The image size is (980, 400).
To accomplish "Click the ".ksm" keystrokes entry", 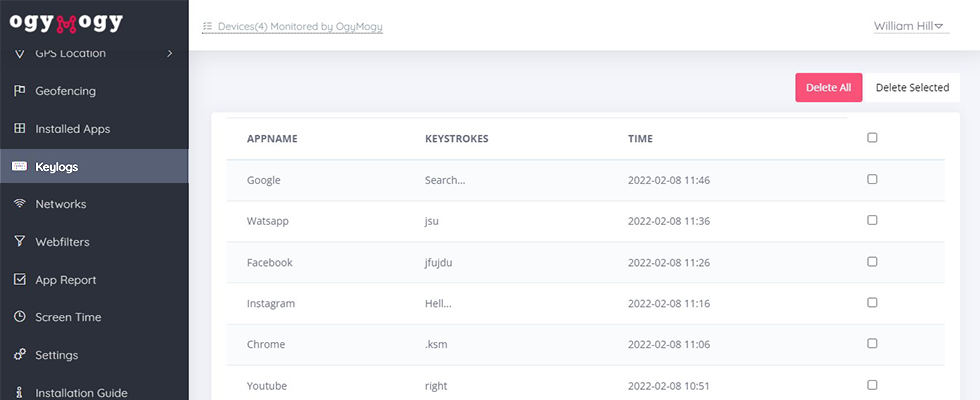I will [x=436, y=344].
